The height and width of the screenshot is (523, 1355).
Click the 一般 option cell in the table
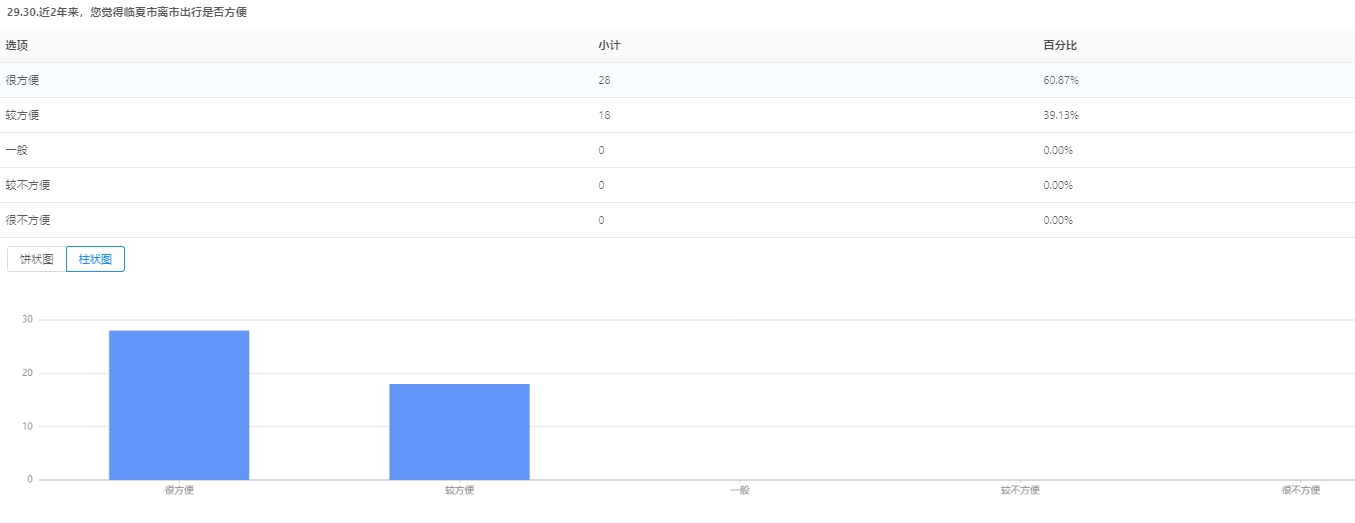(x=16, y=150)
